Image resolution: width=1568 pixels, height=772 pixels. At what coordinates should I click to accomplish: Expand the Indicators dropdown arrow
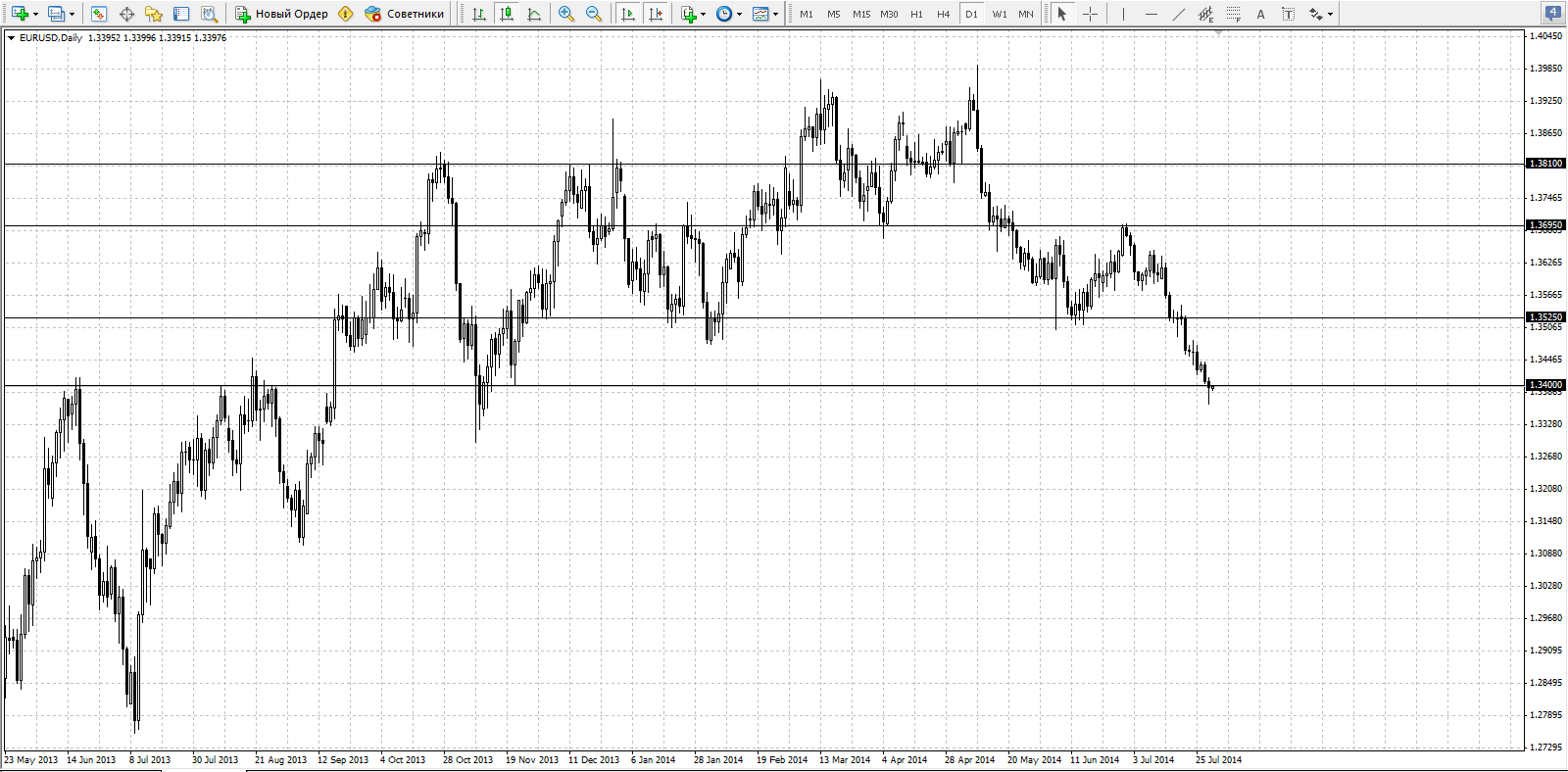tap(703, 14)
